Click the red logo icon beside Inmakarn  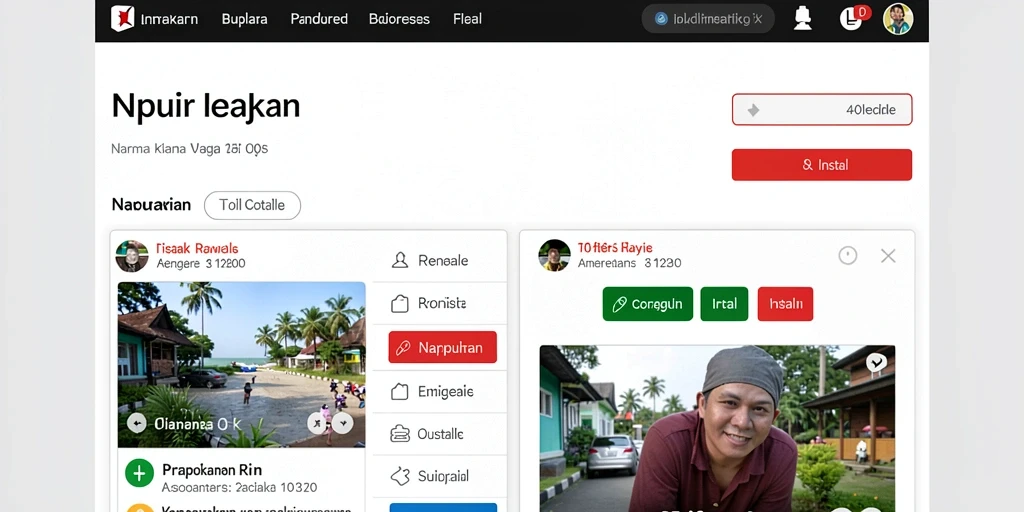(x=122, y=18)
